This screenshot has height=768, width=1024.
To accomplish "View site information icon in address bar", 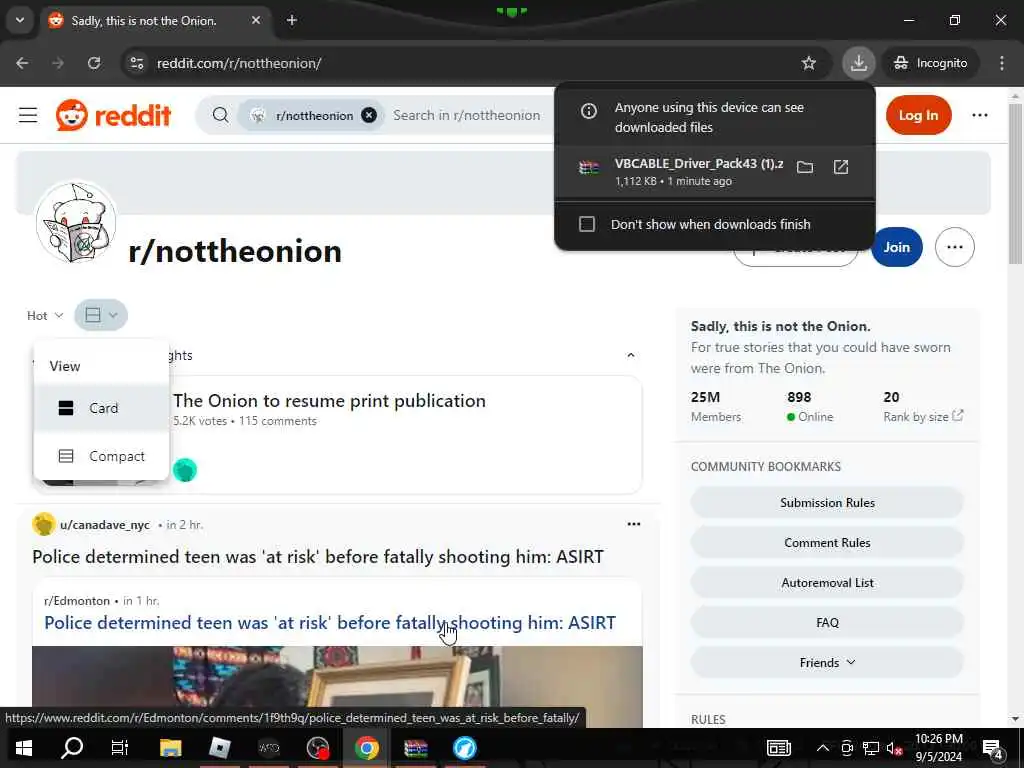I will 137,63.
